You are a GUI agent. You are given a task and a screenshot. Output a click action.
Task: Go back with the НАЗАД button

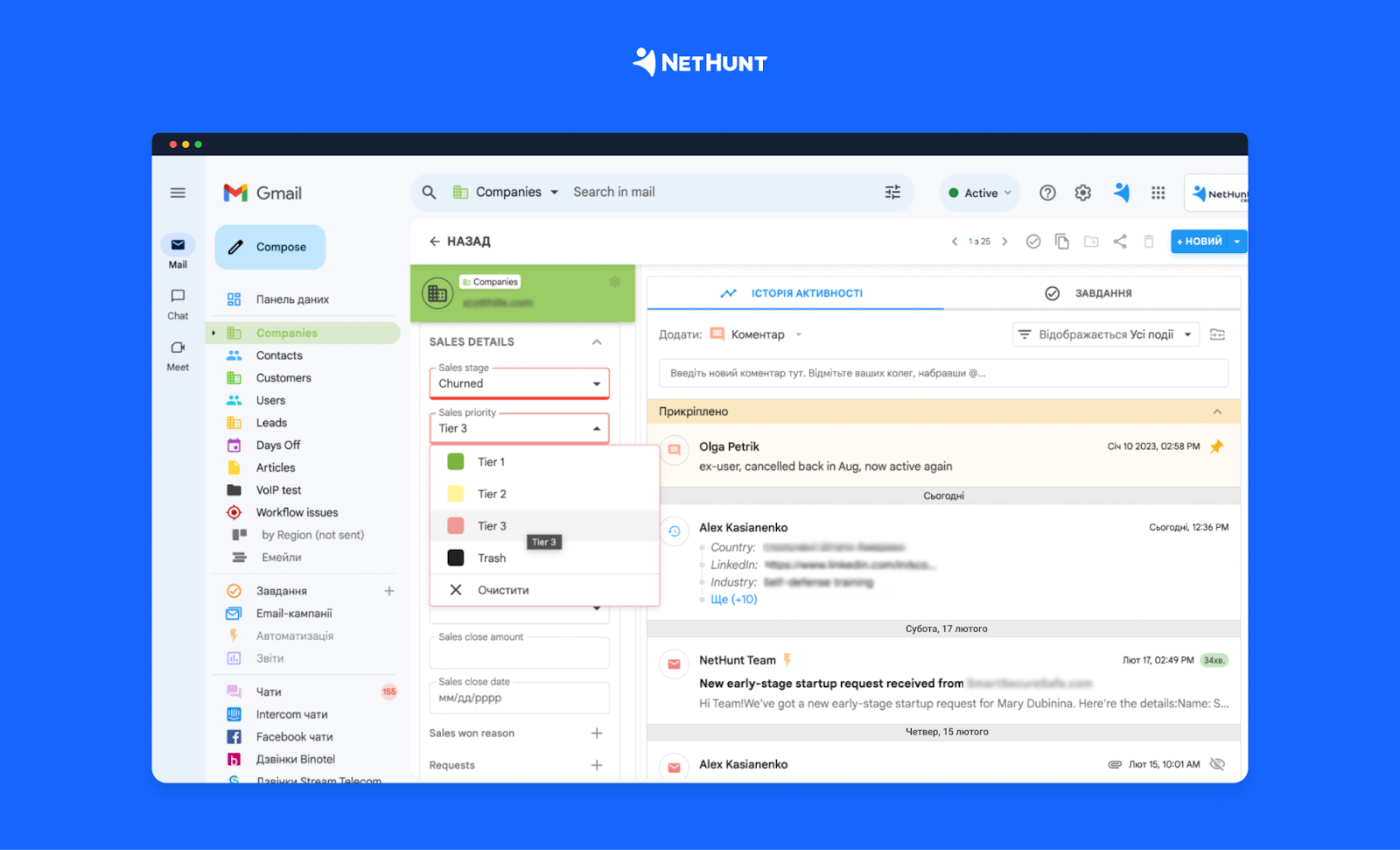click(459, 242)
